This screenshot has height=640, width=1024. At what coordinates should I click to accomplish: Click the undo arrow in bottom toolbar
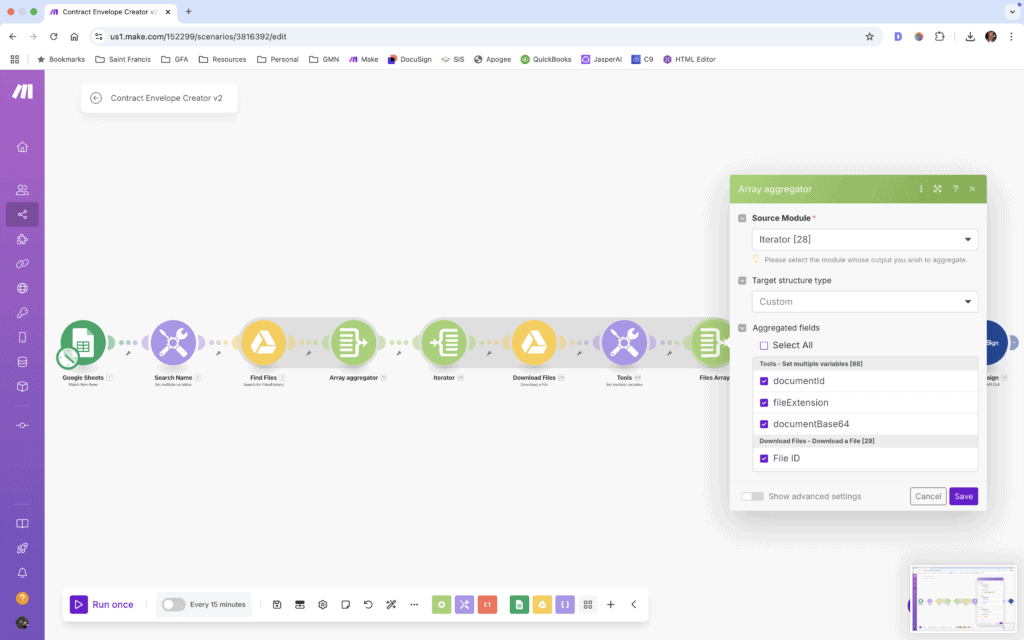pos(368,605)
